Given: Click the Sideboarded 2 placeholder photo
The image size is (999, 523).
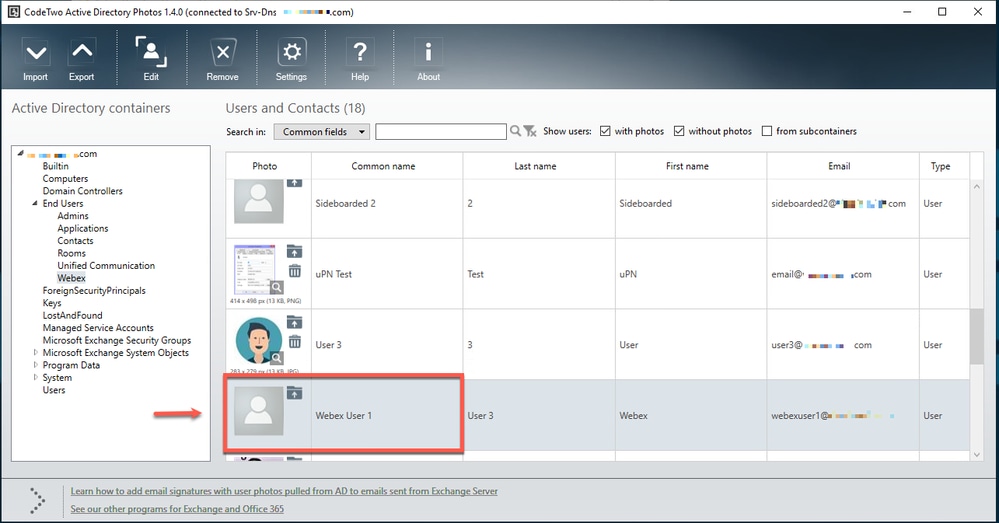Looking at the screenshot, I should [259, 201].
